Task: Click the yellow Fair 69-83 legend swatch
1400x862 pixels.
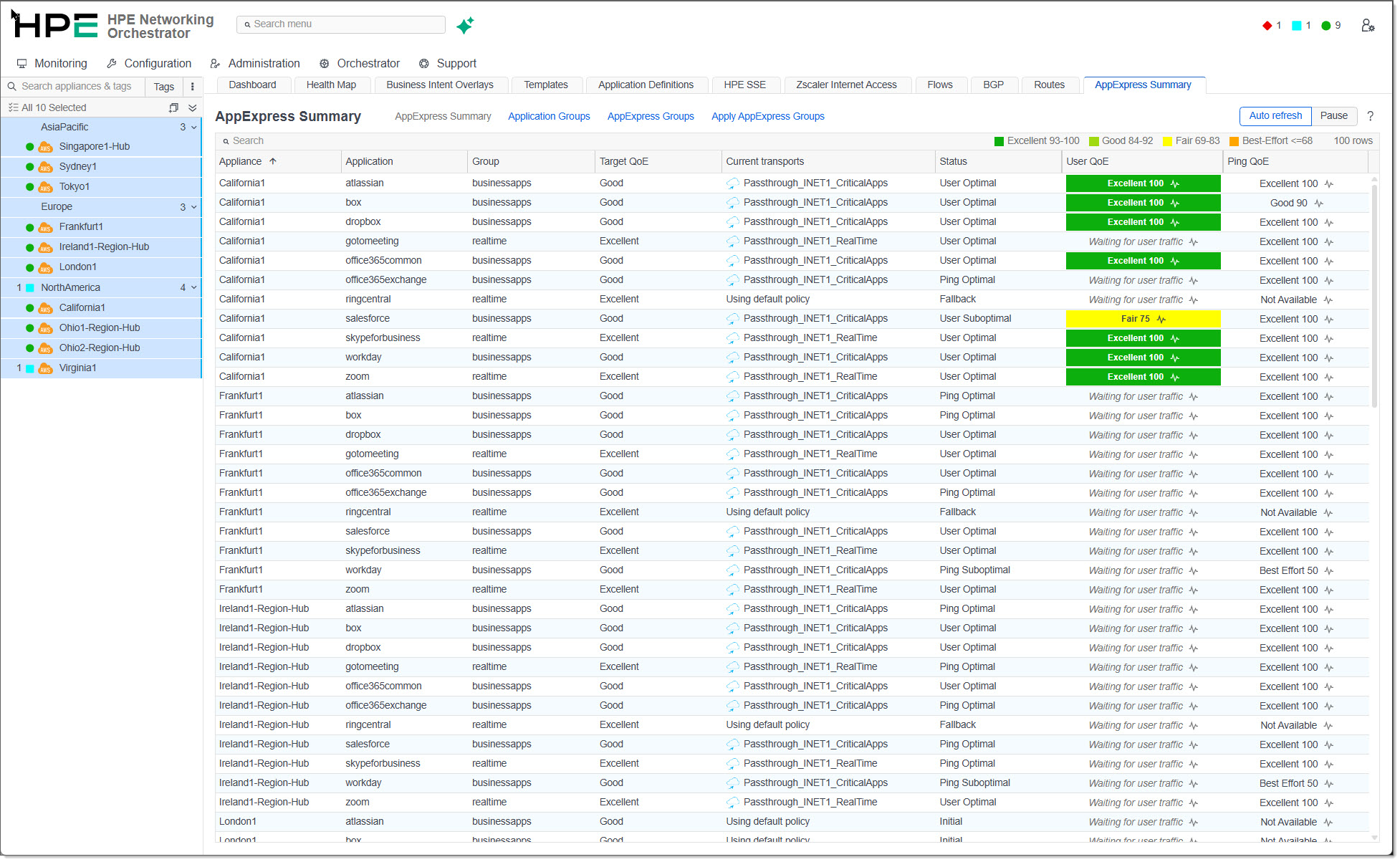Action: pos(1167,141)
